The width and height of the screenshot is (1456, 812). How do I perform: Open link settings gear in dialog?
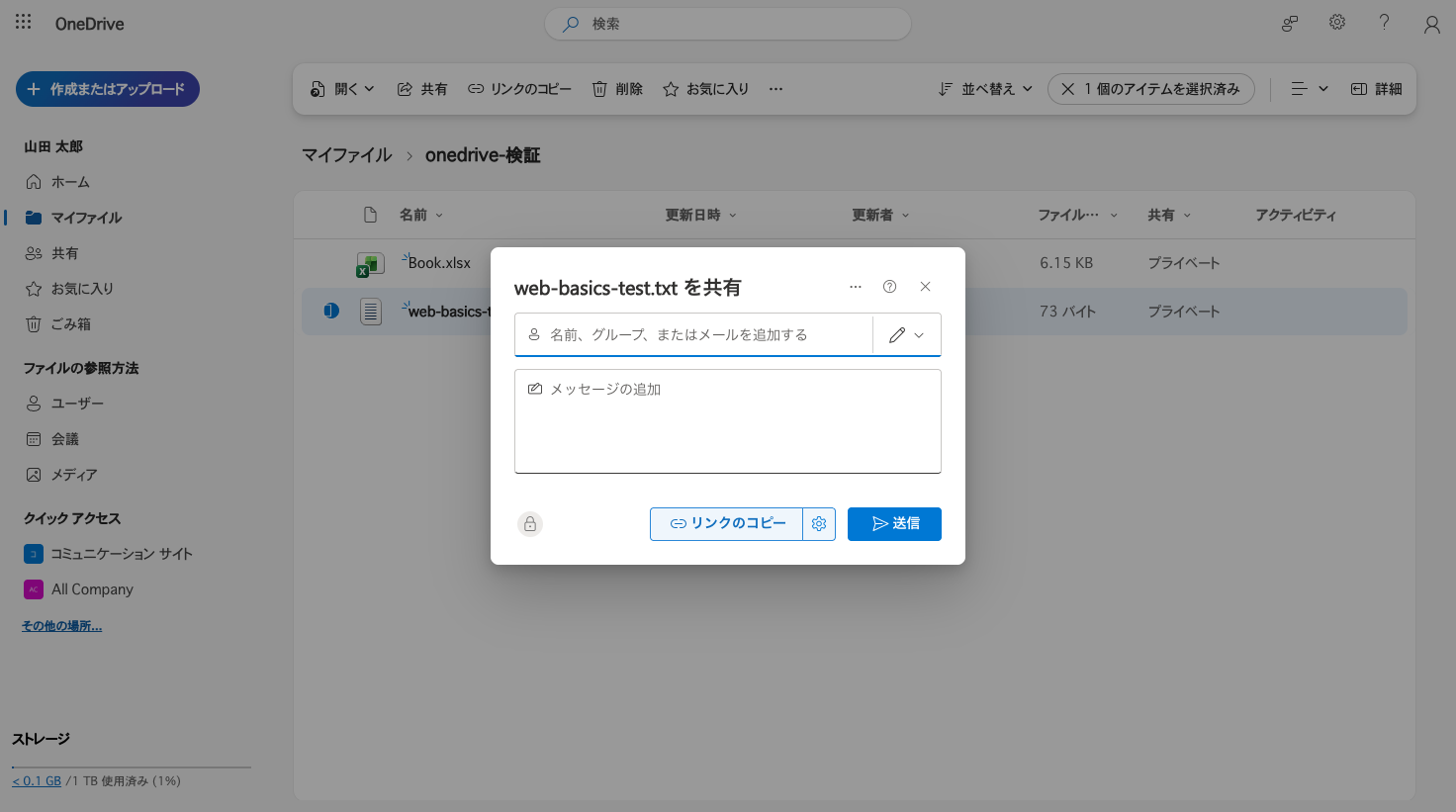tap(819, 524)
